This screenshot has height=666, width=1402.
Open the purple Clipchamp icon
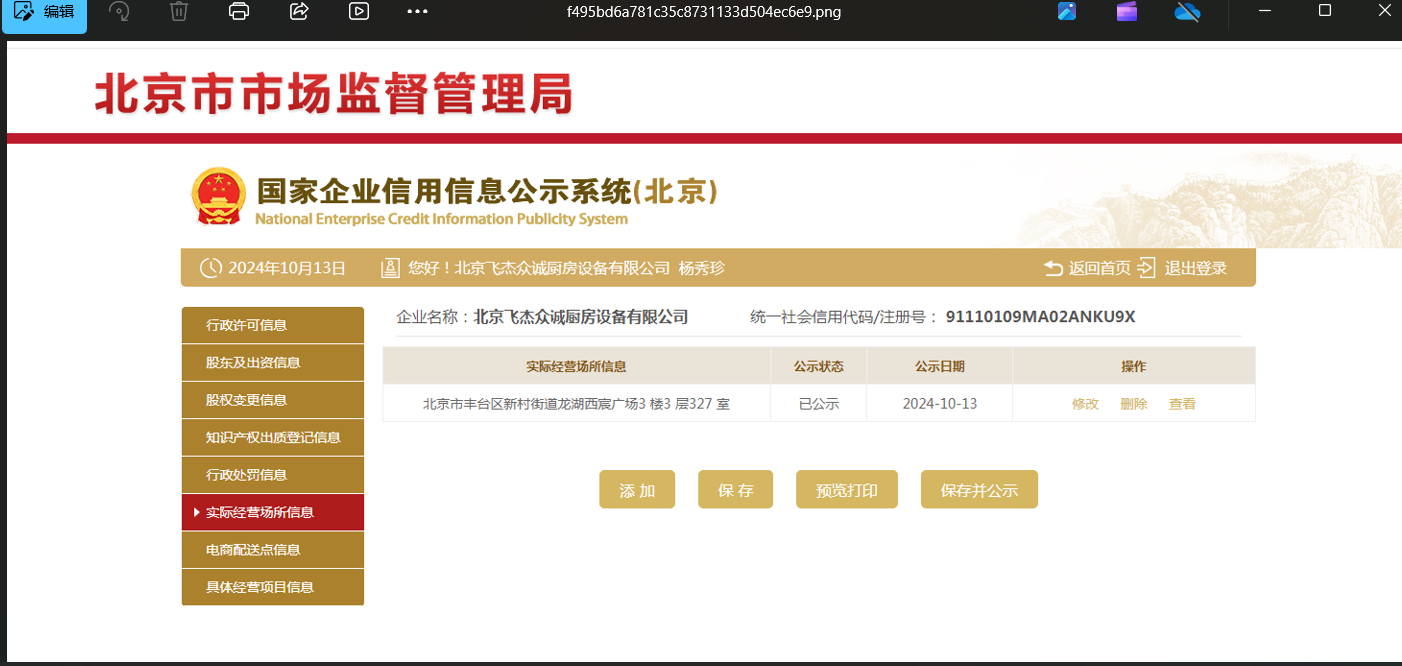pyautogui.click(x=1127, y=12)
